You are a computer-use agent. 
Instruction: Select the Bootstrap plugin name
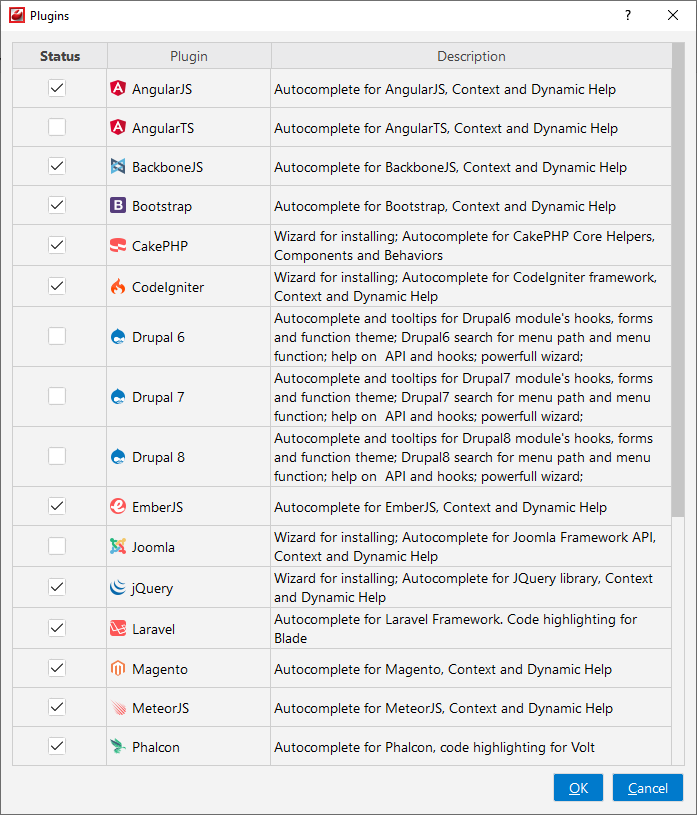point(162,206)
